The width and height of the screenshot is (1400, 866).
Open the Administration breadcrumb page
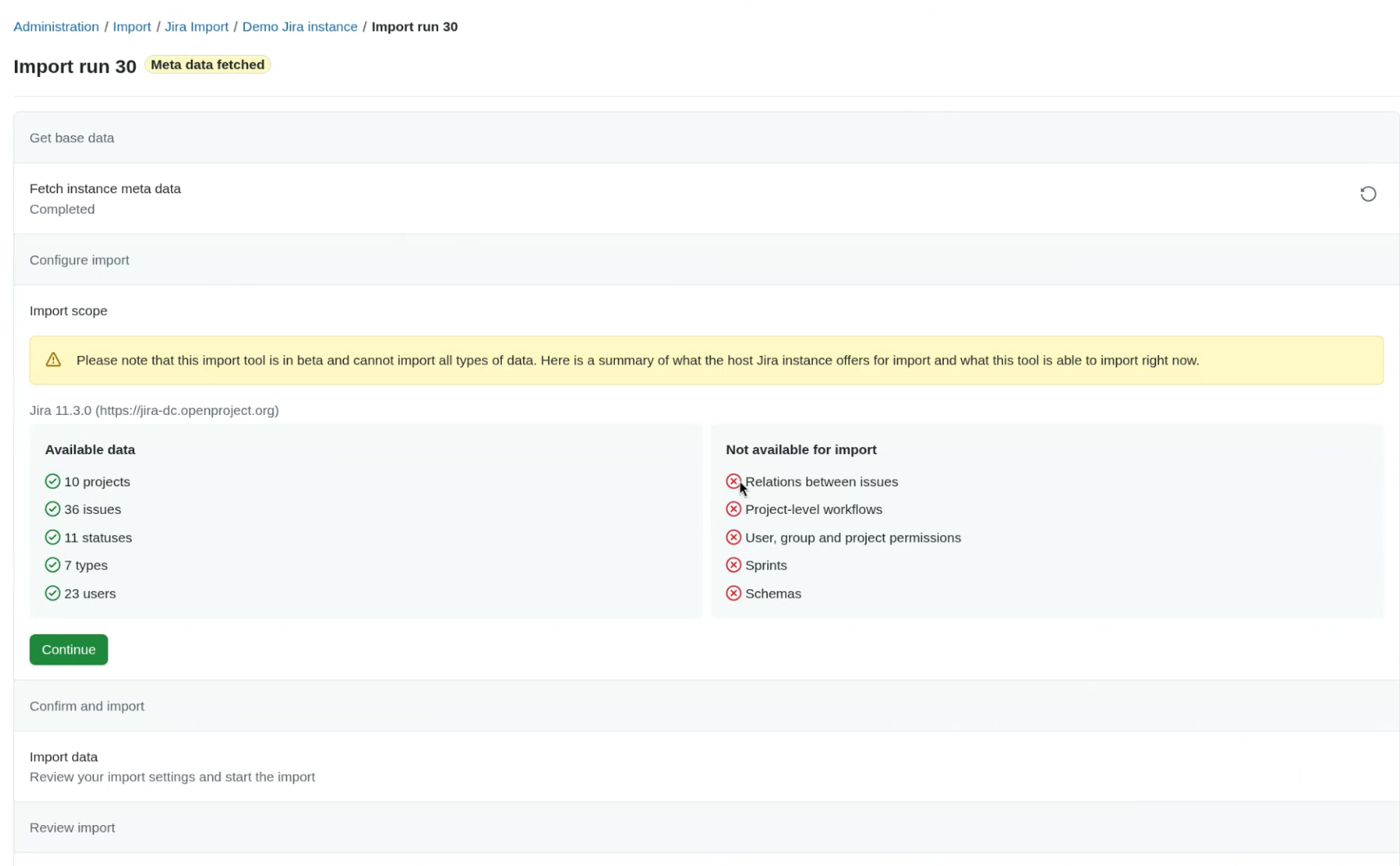[56, 26]
